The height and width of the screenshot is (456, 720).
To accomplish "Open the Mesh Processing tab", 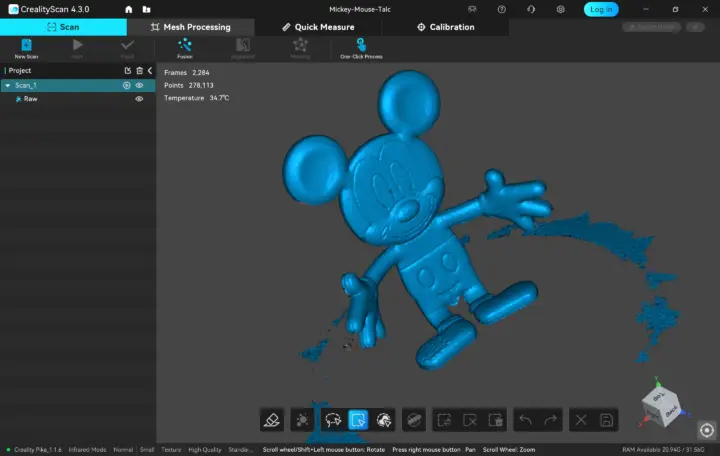I will [191, 27].
